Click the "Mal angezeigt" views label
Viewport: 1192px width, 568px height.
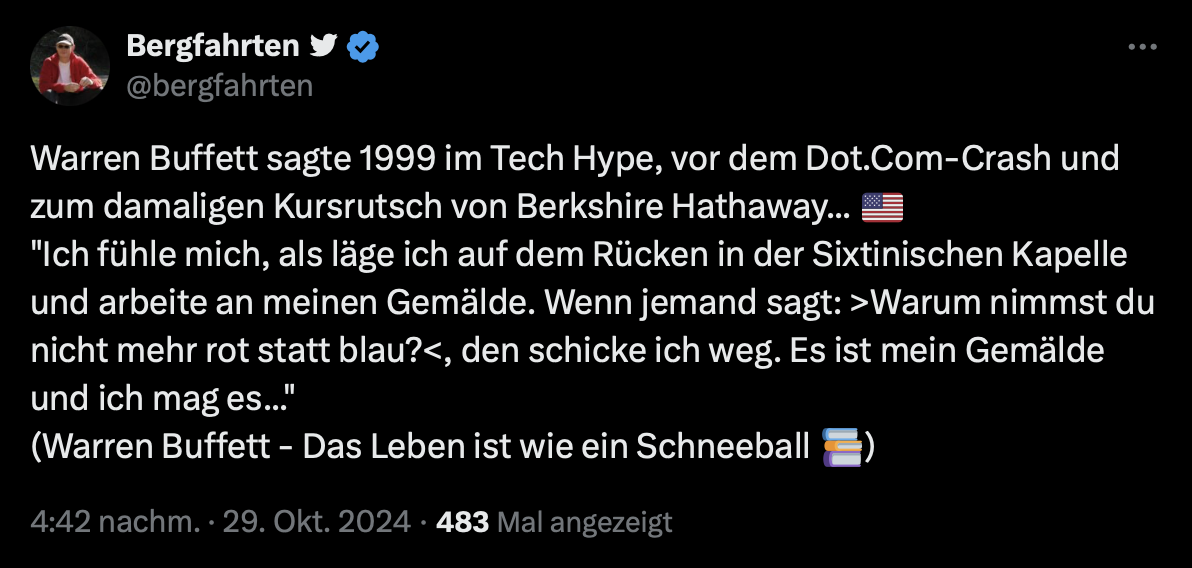pos(584,522)
